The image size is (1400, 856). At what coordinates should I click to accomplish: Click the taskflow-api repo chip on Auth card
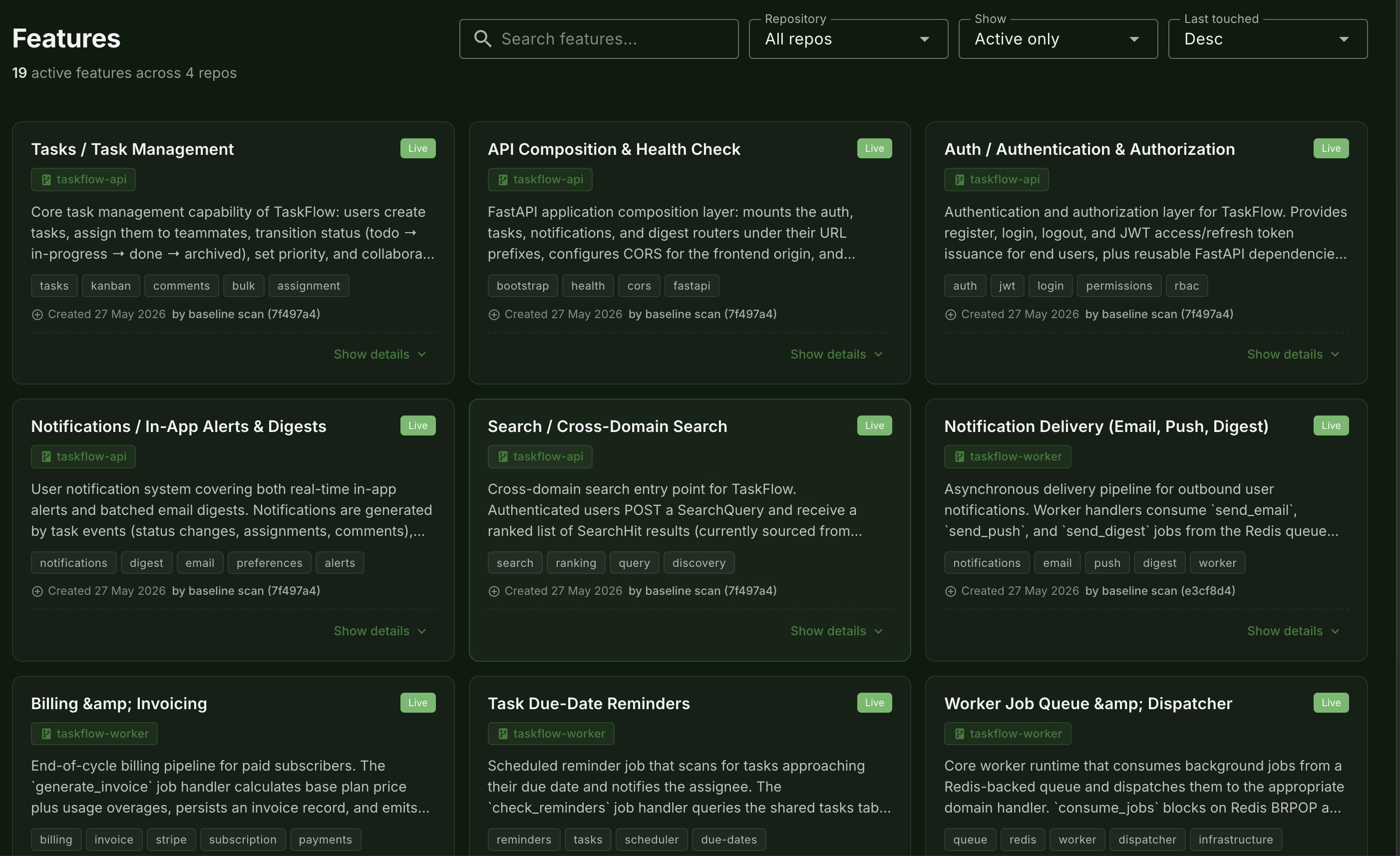(x=996, y=180)
